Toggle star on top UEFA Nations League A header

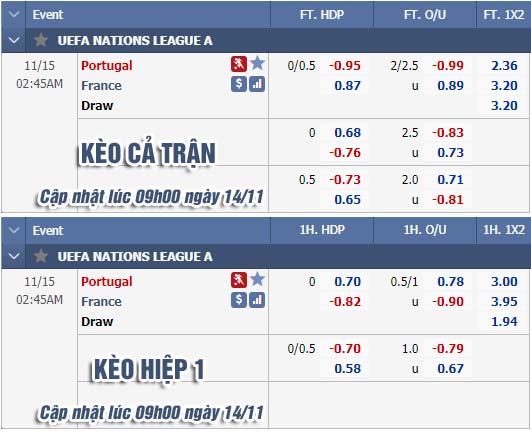pyautogui.click(x=41, y=40)
